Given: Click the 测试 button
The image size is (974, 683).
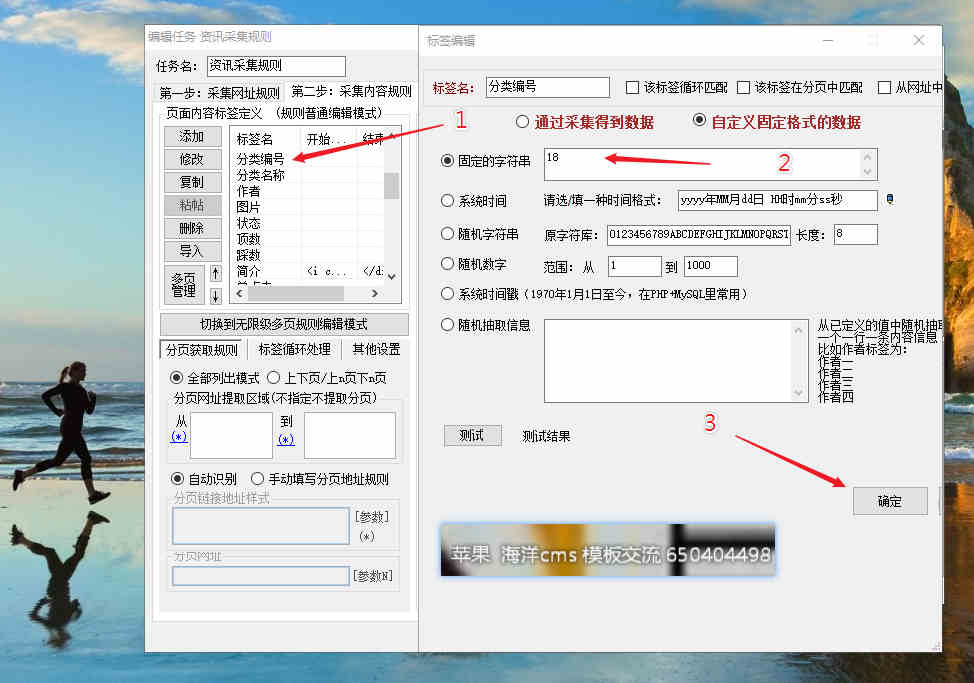Looking at the screenshot, I should (472, 435).
